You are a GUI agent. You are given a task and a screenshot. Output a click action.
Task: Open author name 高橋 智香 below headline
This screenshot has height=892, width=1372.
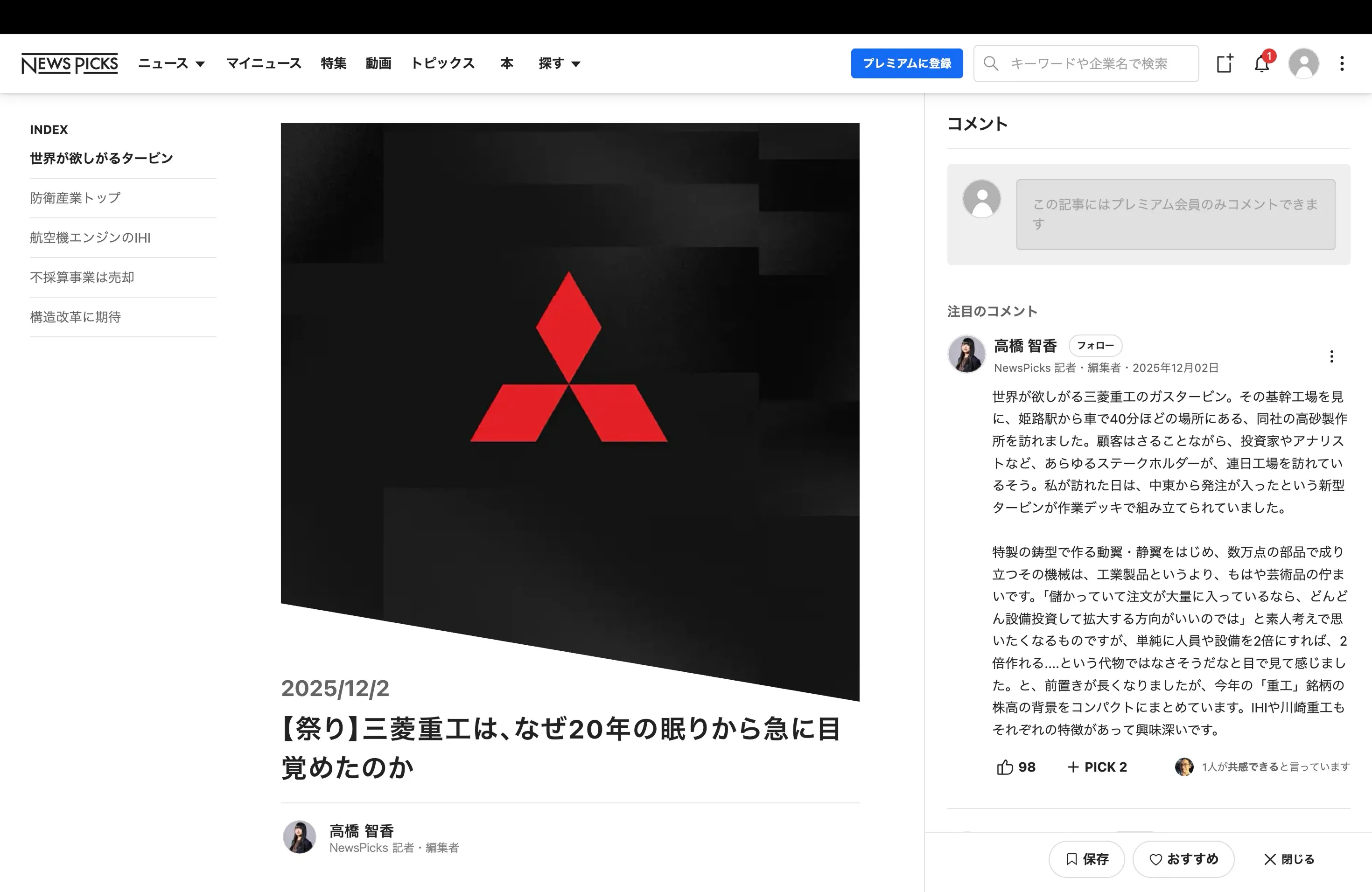pyautogui.click(x=362, y=830)
